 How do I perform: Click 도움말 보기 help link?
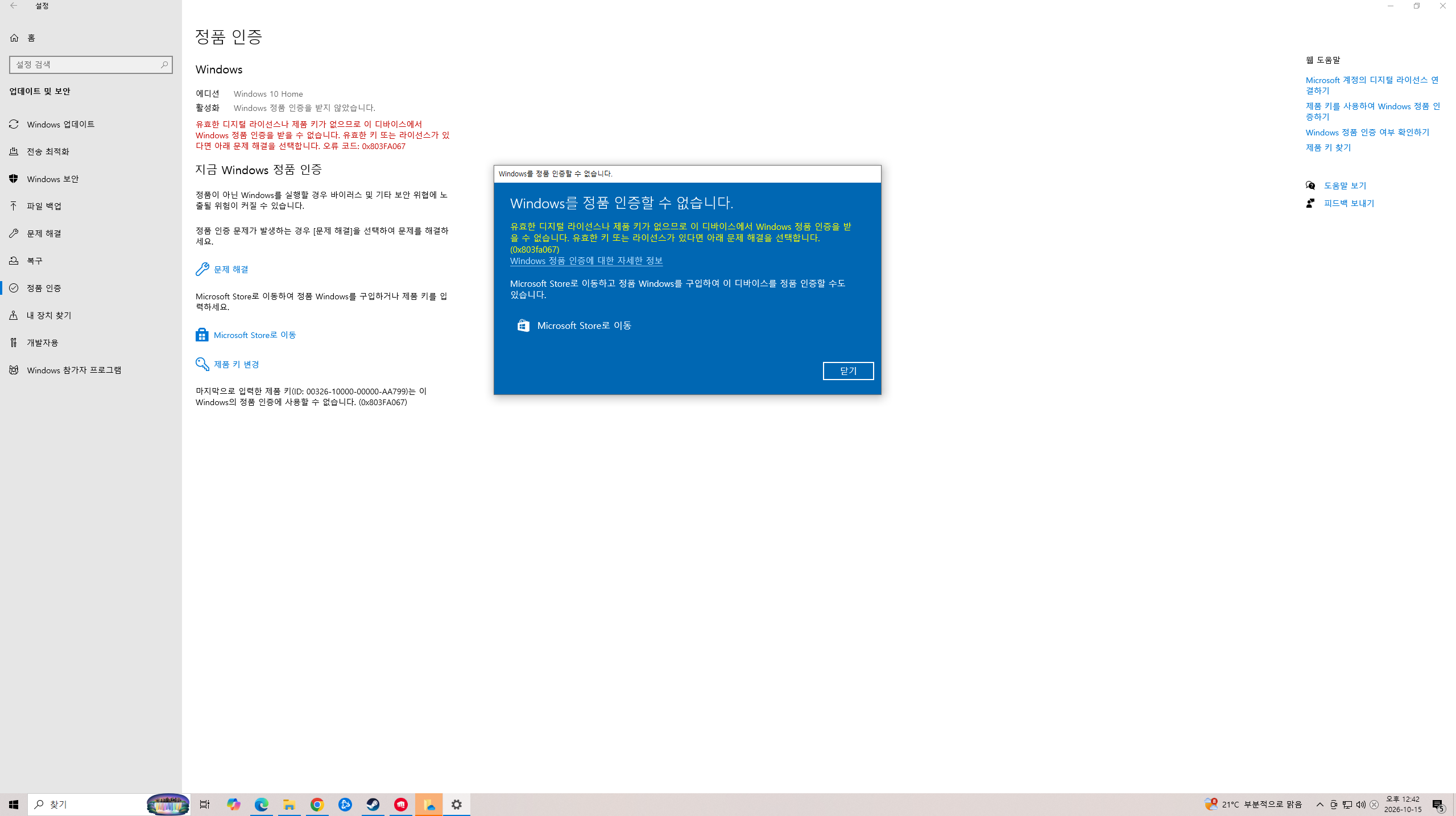1345,186
